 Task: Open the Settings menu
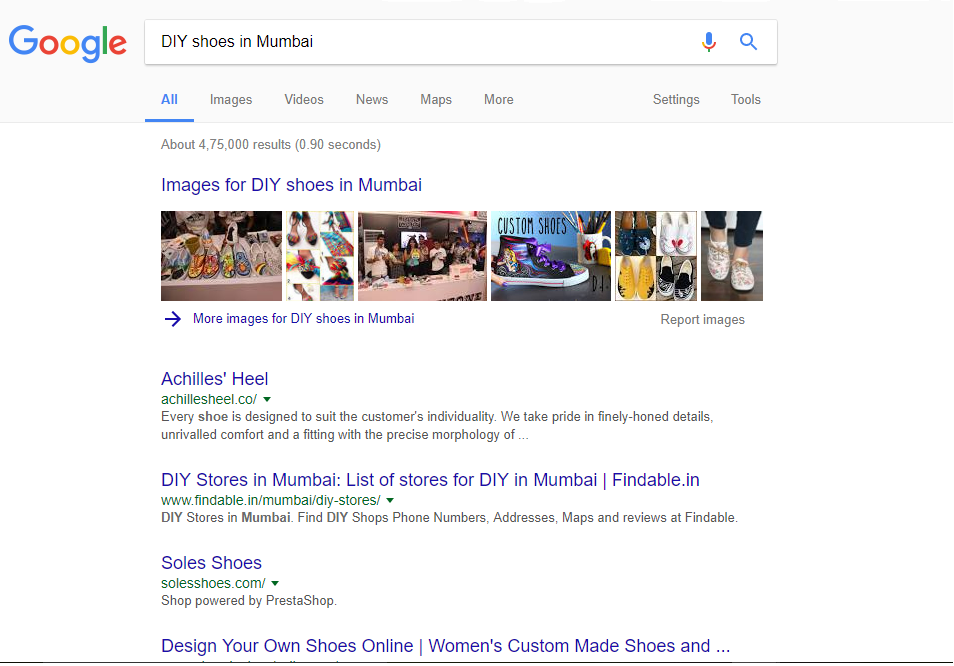click(675, 99)
